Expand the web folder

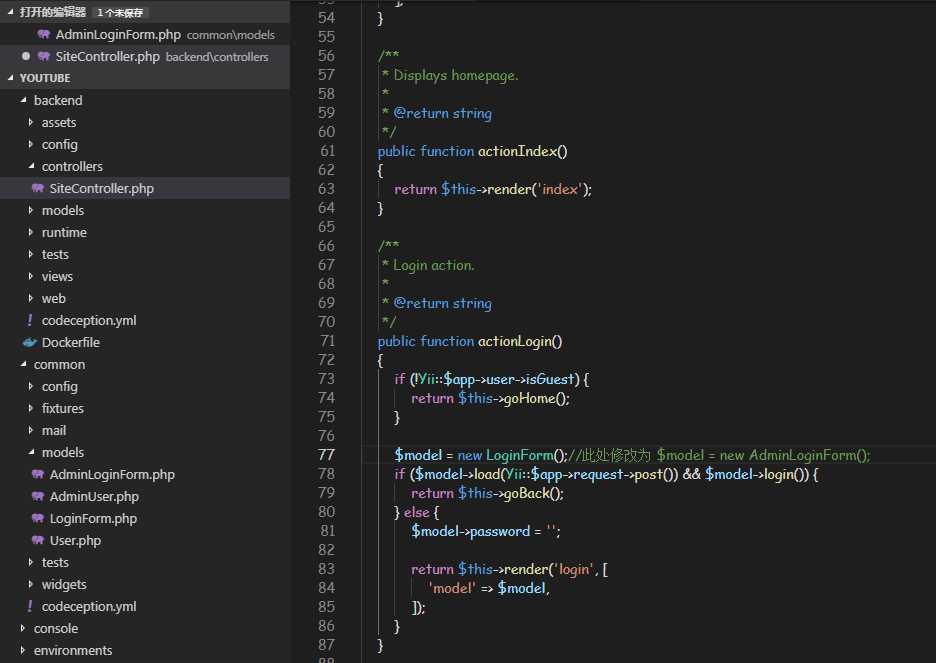(x=30, y=298)
